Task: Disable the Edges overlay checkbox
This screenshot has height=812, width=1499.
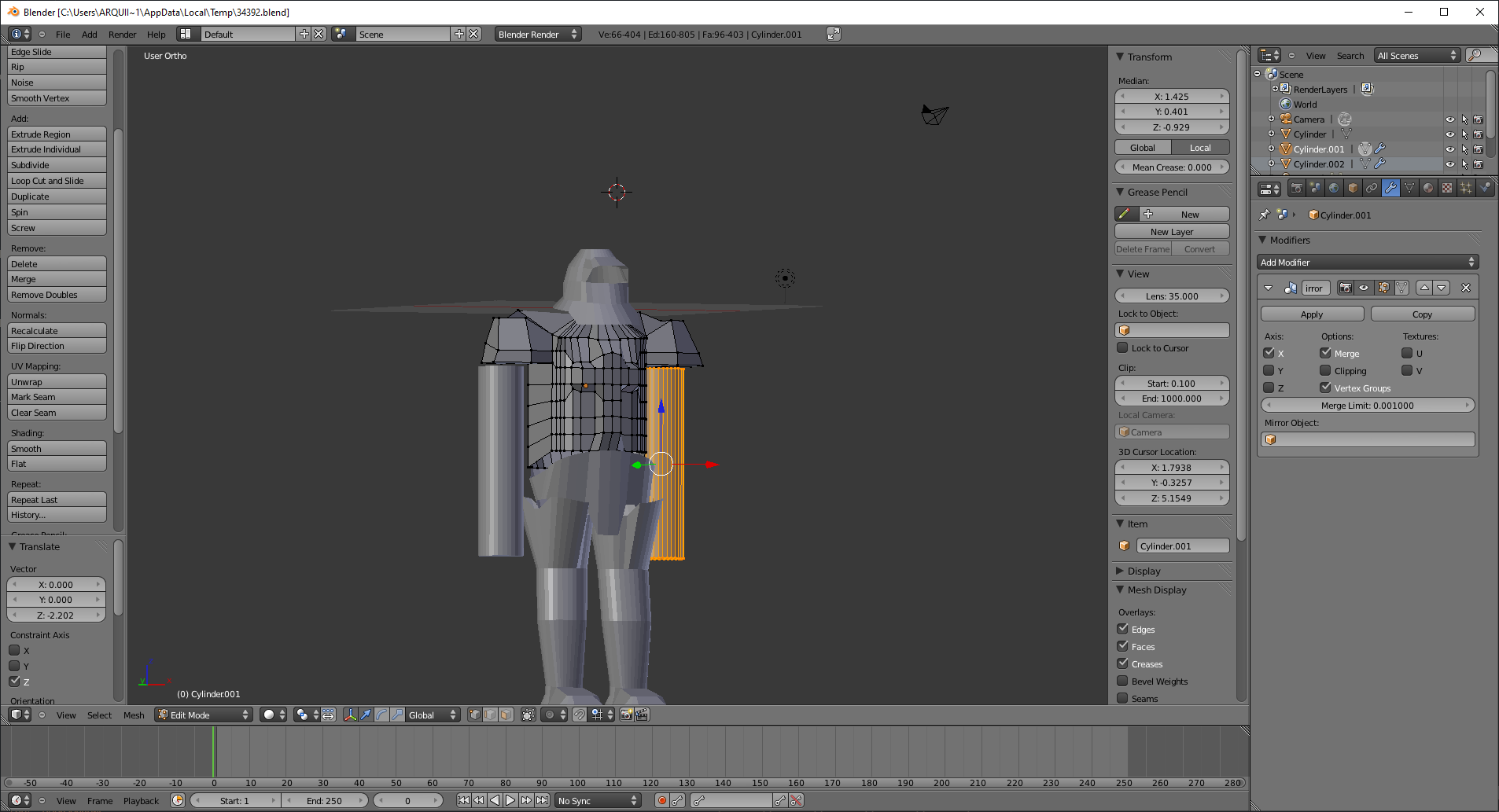Action: [x=1123, y=629]
